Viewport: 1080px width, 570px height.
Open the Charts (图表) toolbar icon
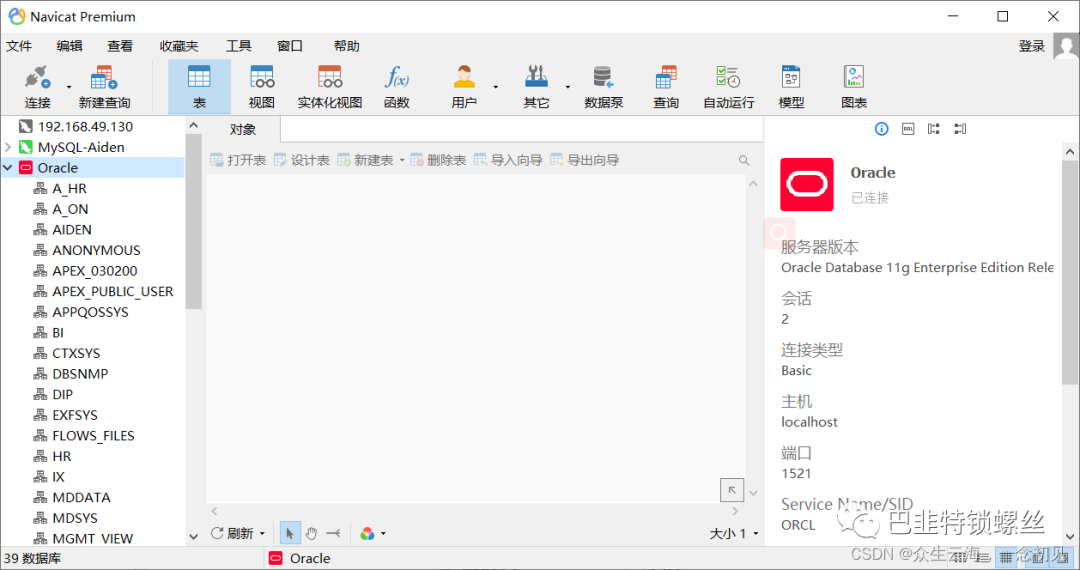pos(854,87)
